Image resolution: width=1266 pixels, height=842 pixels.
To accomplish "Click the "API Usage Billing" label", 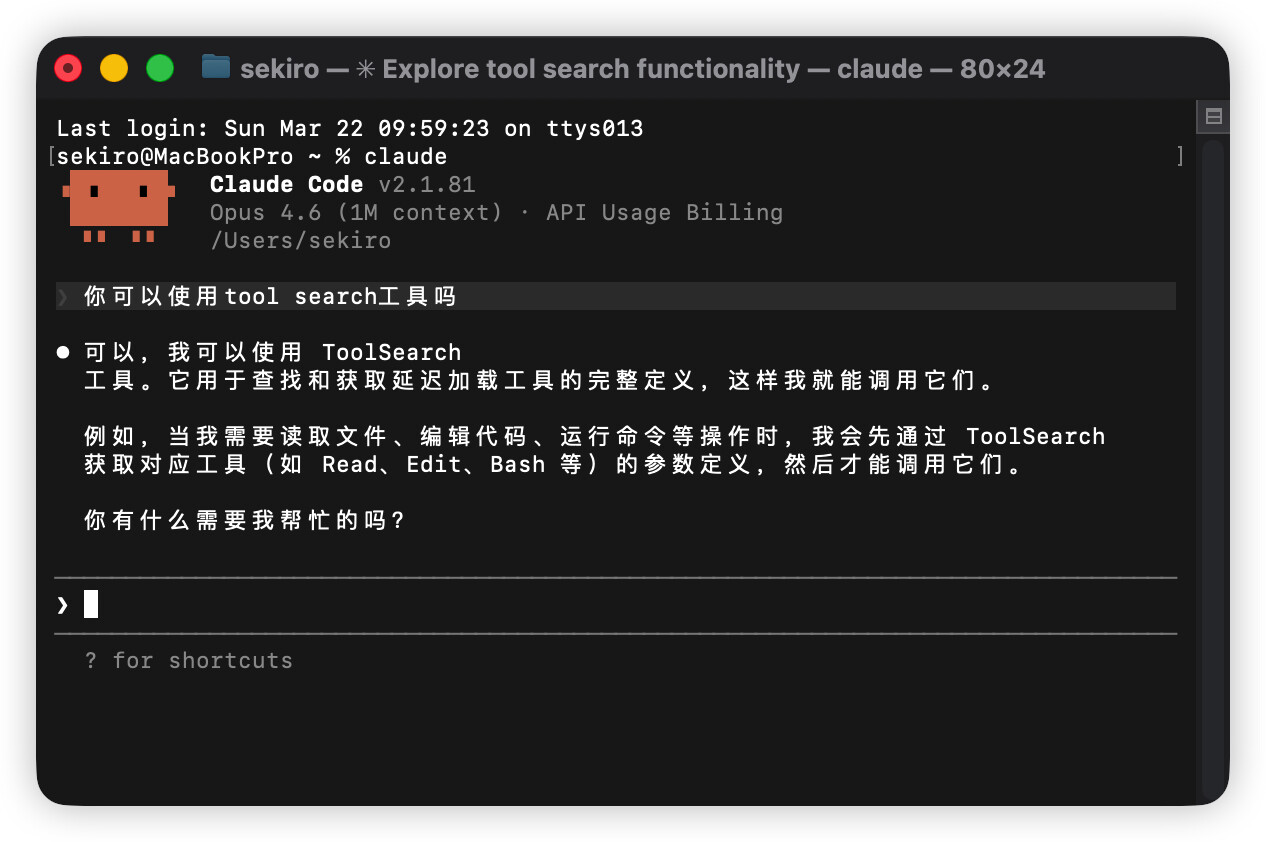I will click(664, 212).
